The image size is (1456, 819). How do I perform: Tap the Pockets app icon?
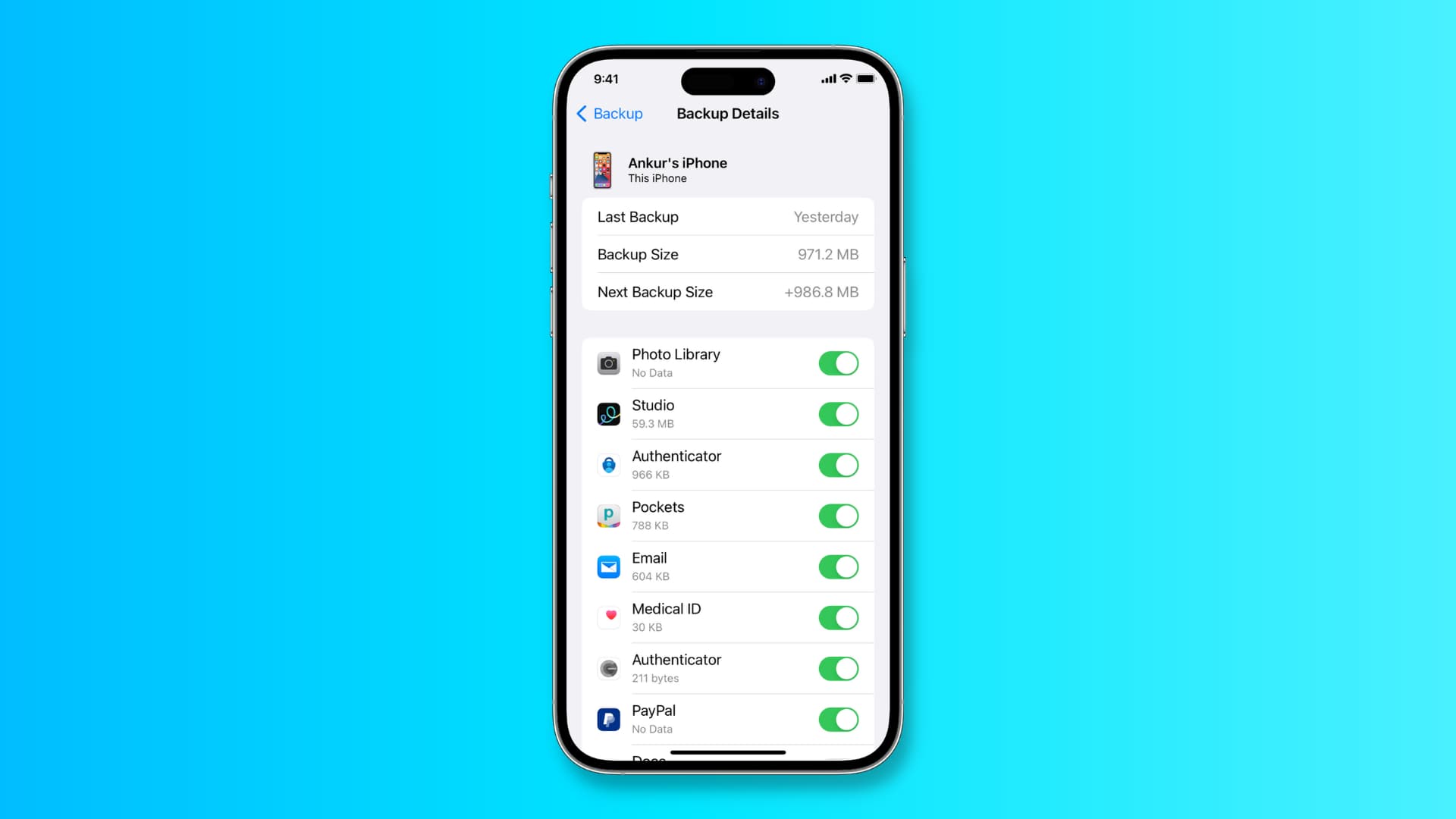pyautogui.click(x=608, y=516)
